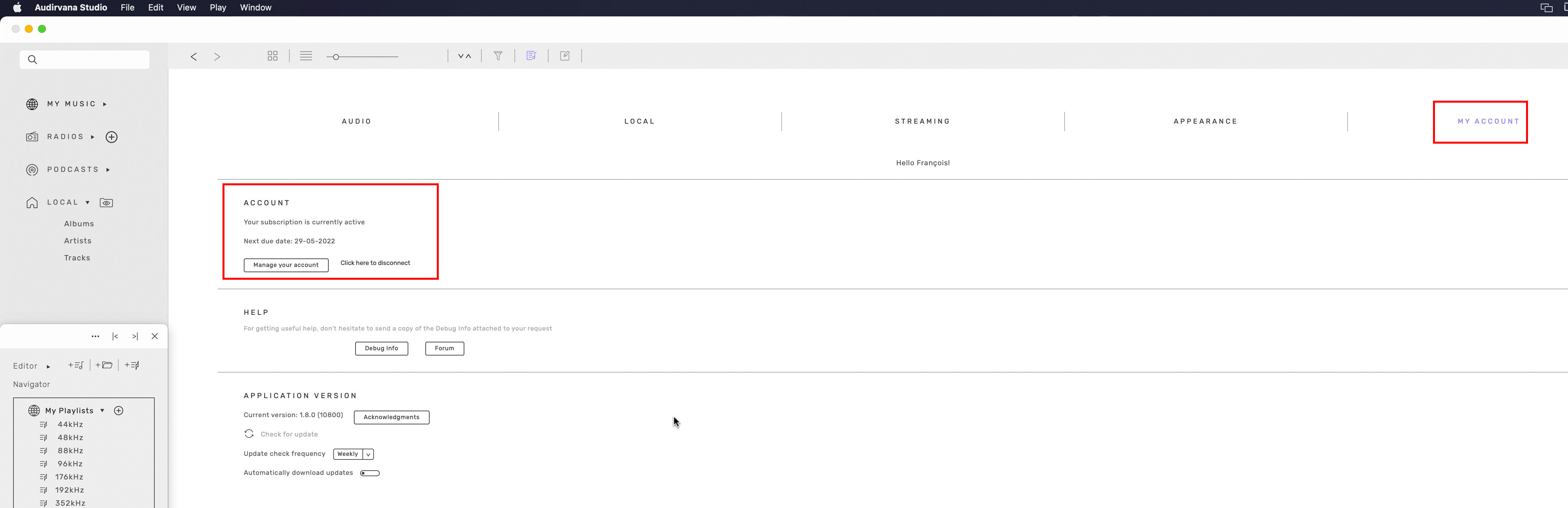Click the 44kHz playlist icon
The width and height of the screenshot is (1568, 508).
tap(43, 425)
